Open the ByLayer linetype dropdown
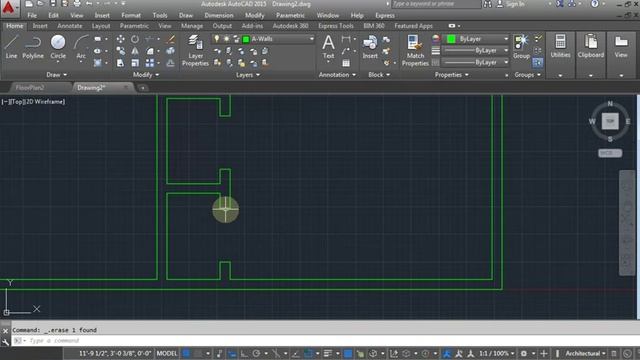This screenshot has height=360, width=640. click(506, 62)
